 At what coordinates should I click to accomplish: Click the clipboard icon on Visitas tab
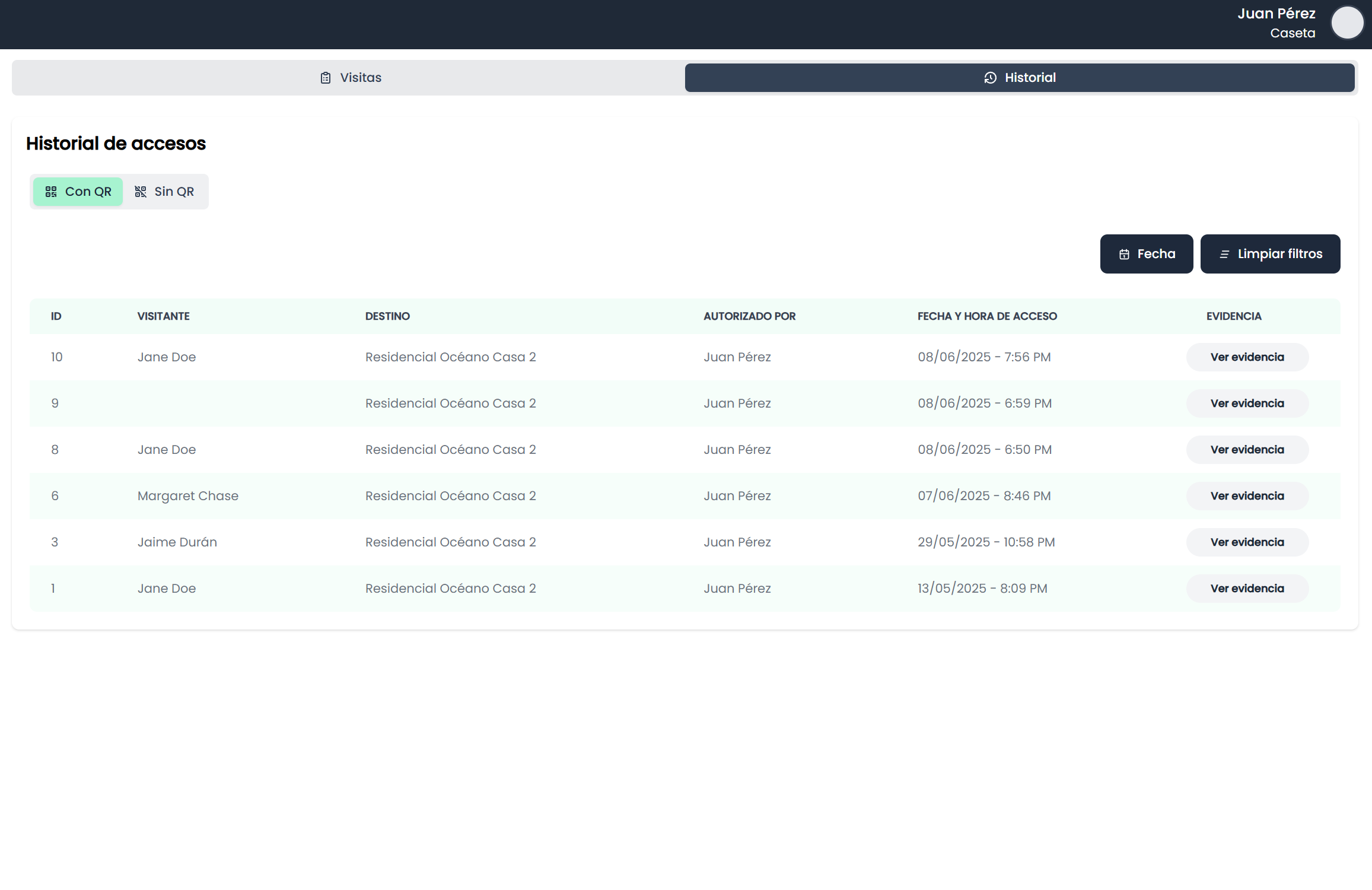[326, 78]
